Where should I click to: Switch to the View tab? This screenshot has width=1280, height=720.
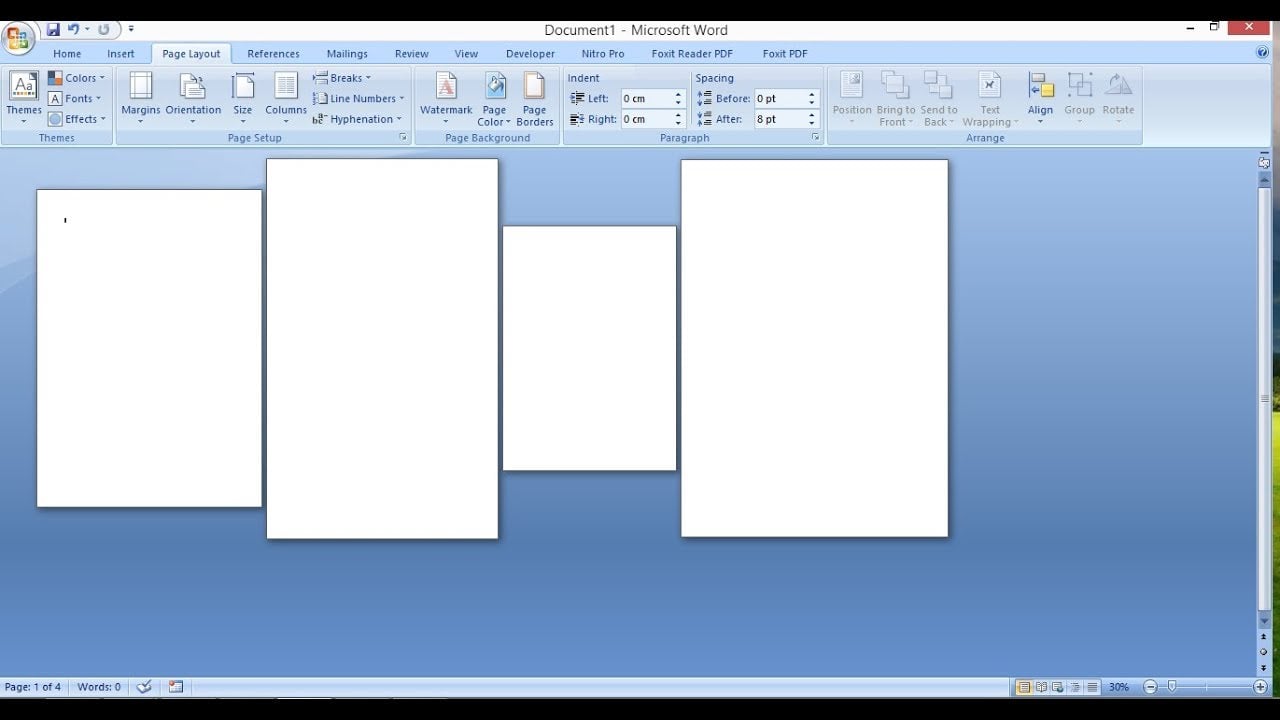pos(466,54)
